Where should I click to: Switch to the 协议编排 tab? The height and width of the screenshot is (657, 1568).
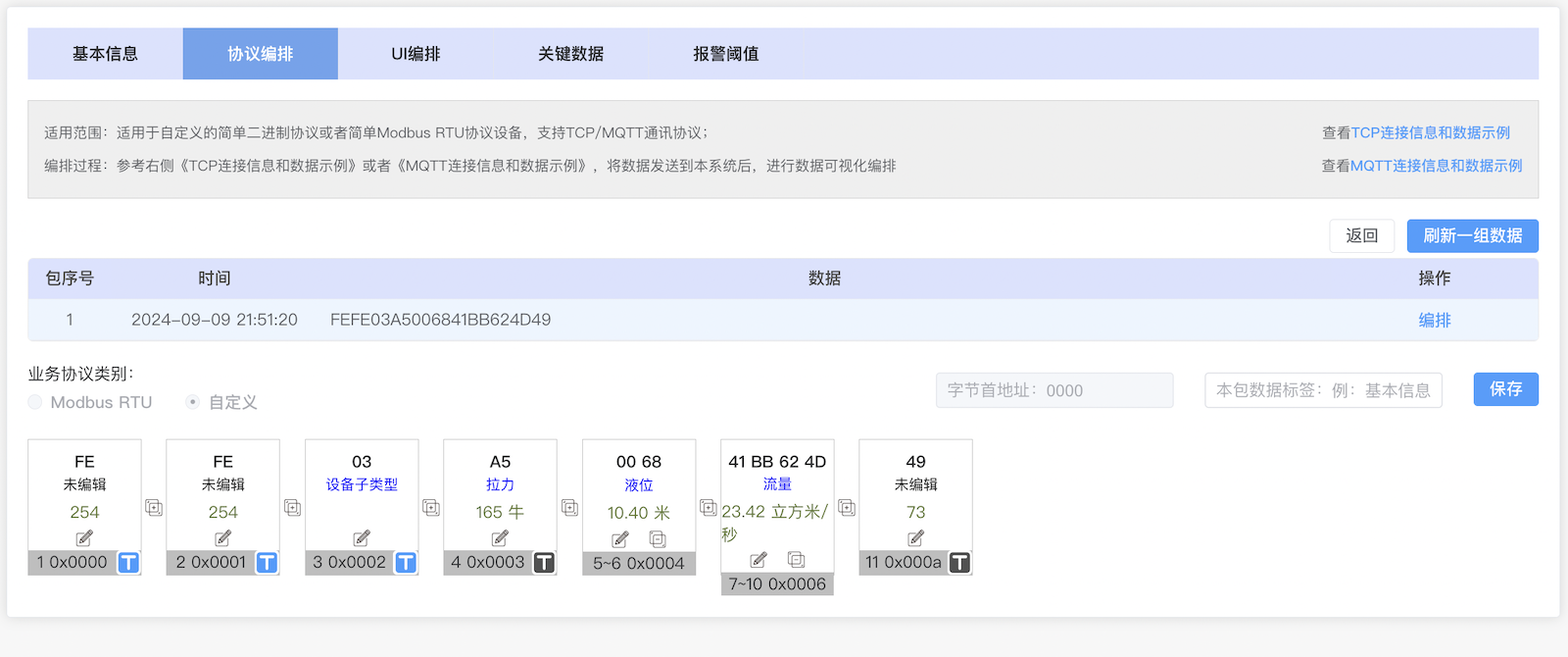tap(261, 54)
